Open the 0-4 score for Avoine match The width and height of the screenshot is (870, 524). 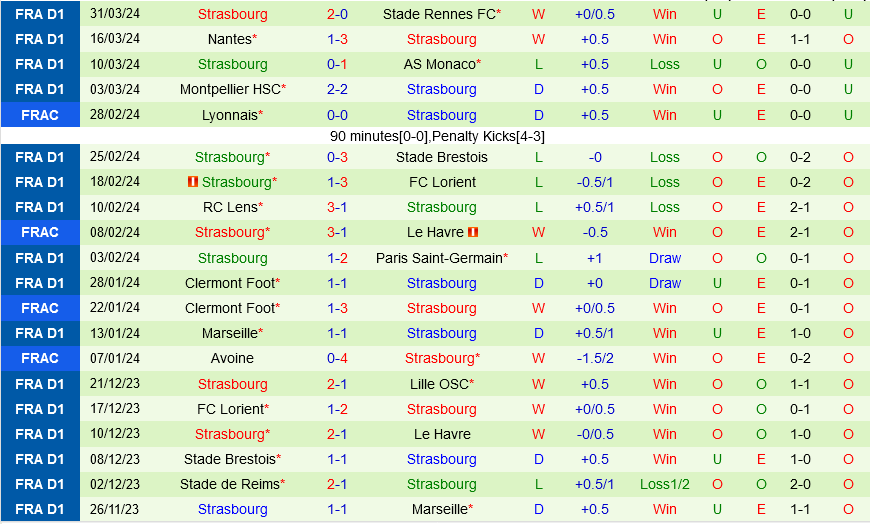pyautogui.click(x=337, y=358)
